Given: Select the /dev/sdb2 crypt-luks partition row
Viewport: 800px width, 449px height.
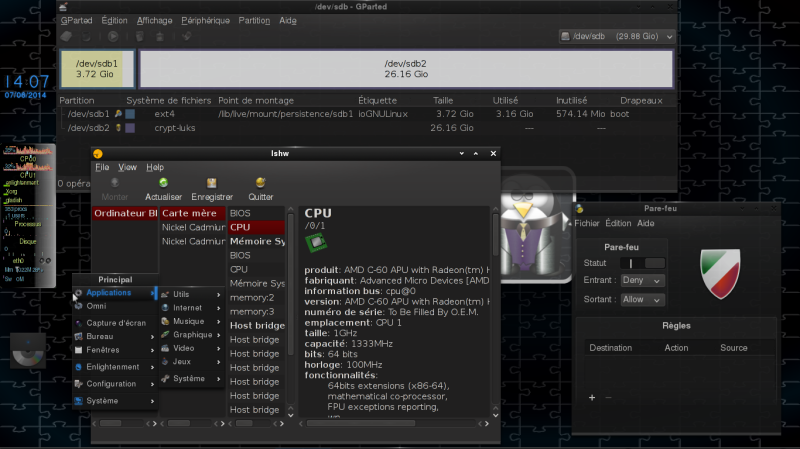Looking at the screenshot, I should (x=90, y=128).
